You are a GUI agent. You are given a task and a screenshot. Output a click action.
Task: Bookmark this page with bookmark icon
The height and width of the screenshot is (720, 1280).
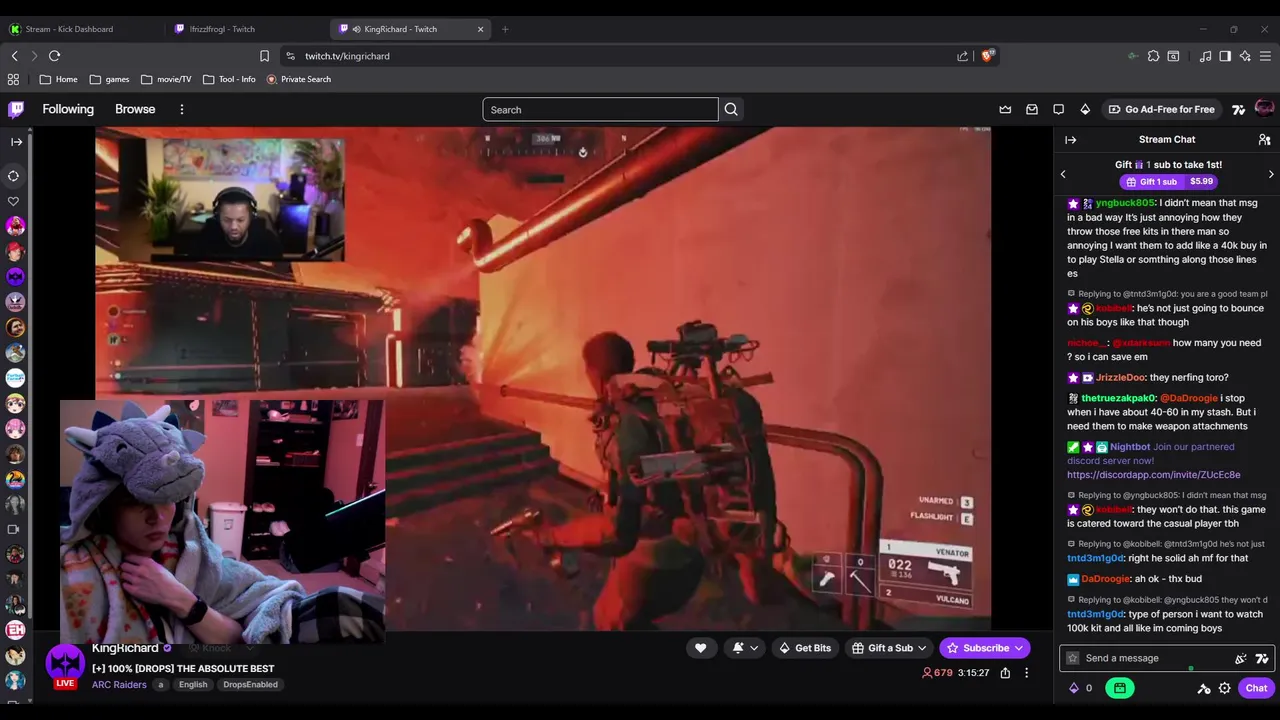tap(264, 56)
